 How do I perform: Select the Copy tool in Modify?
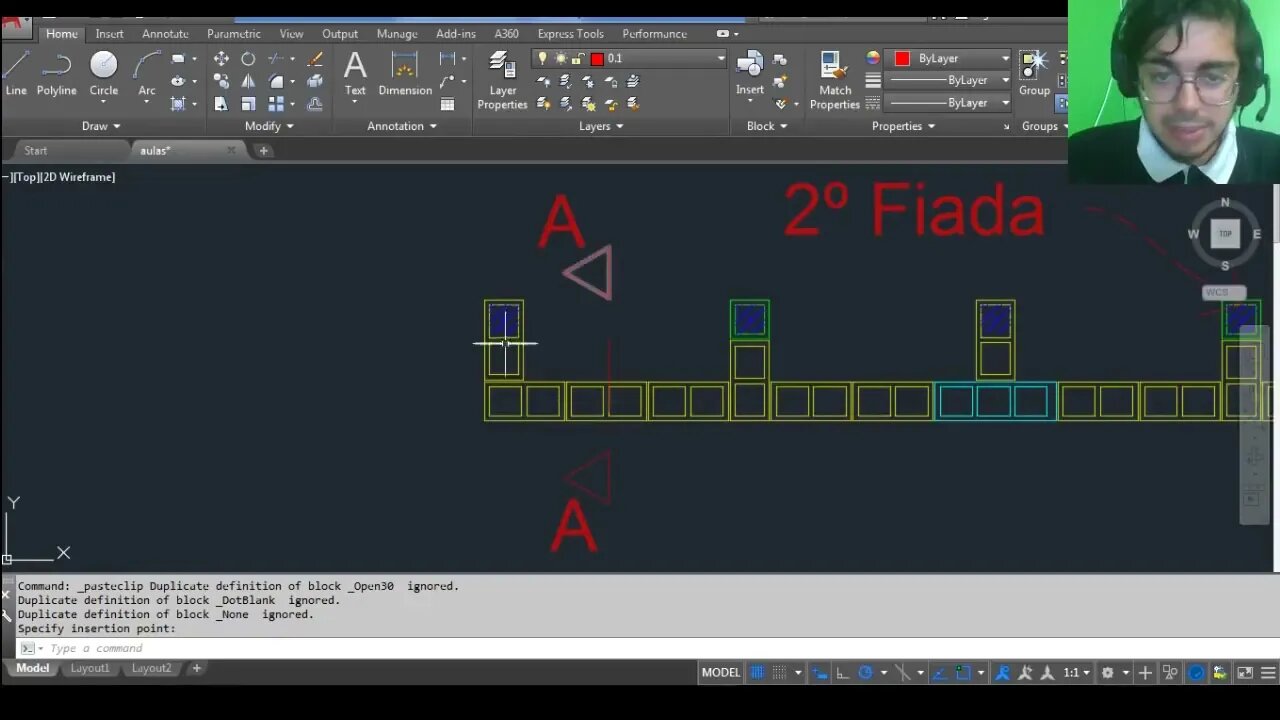coord(221,81)
